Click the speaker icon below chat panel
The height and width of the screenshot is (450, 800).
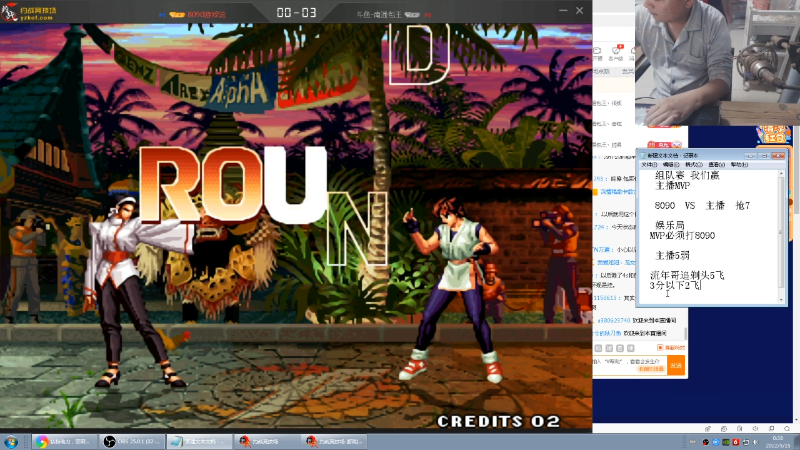755,429
